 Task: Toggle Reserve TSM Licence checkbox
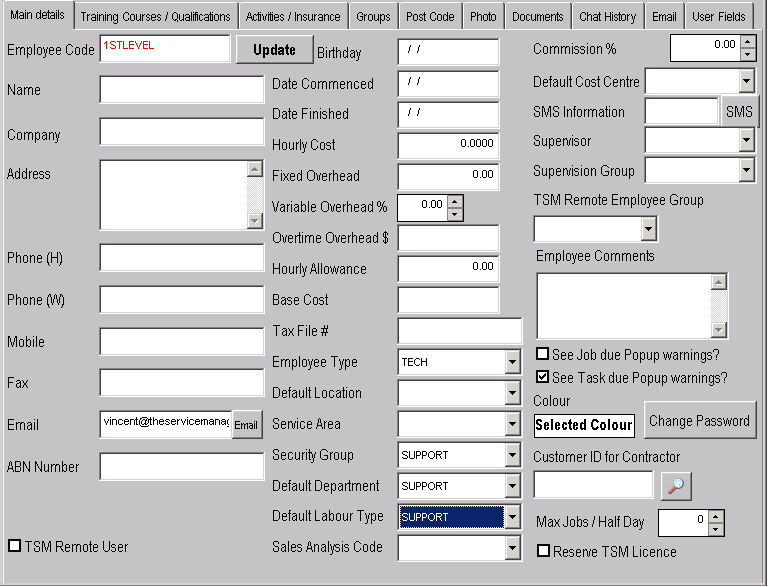[543, 551]
